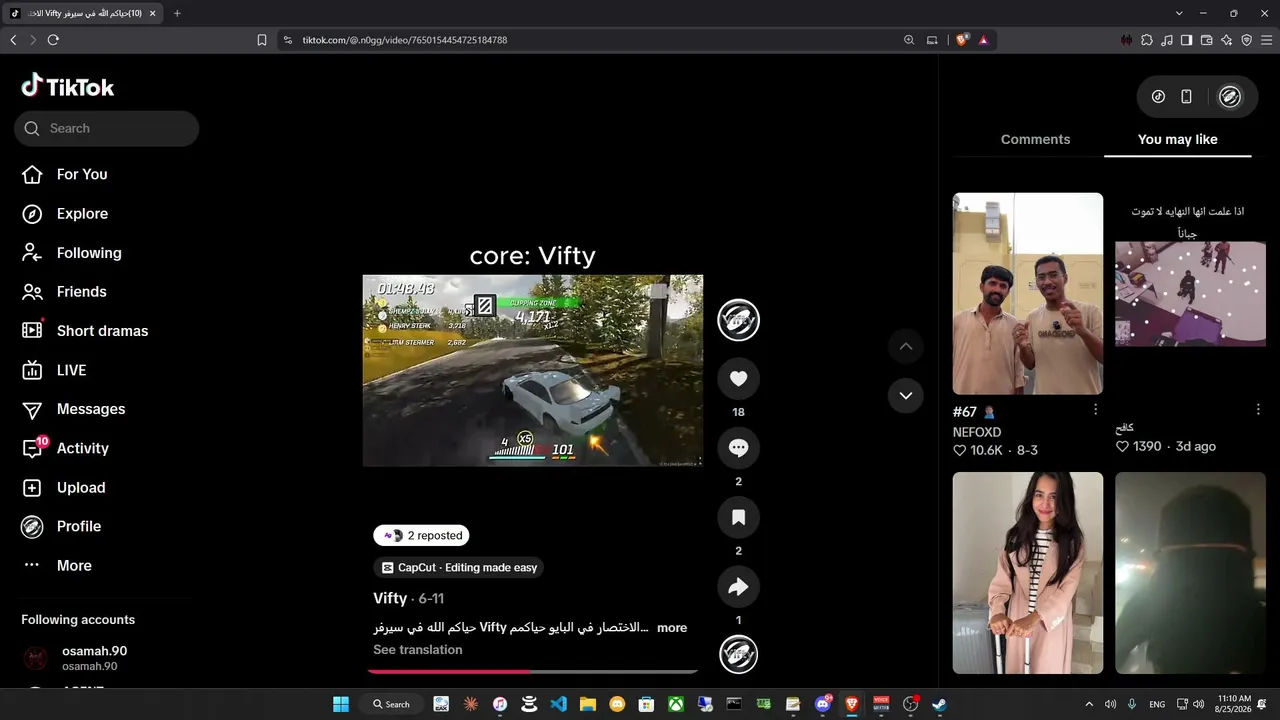Open Discord from the taskbar
This screenshot has height=720, width=1280.
click(823, 704)
